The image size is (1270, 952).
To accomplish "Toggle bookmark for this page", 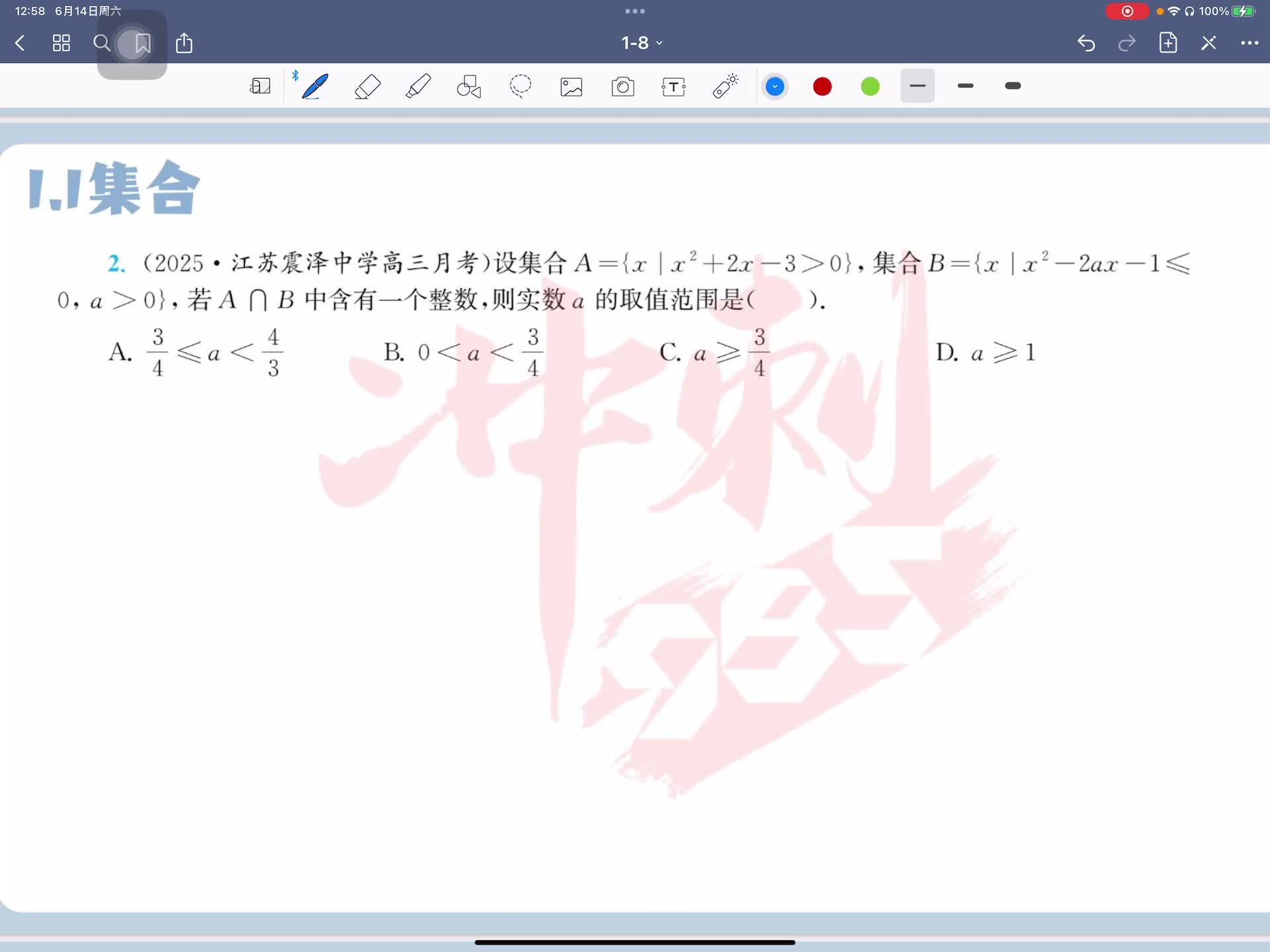I will (x=142, y=44).
